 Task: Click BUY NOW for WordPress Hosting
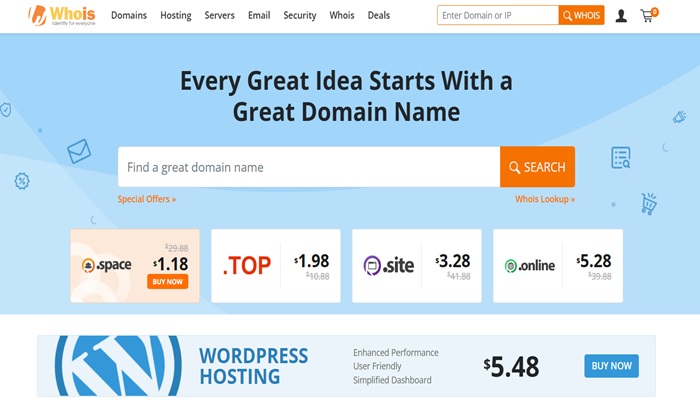point(611,366)
